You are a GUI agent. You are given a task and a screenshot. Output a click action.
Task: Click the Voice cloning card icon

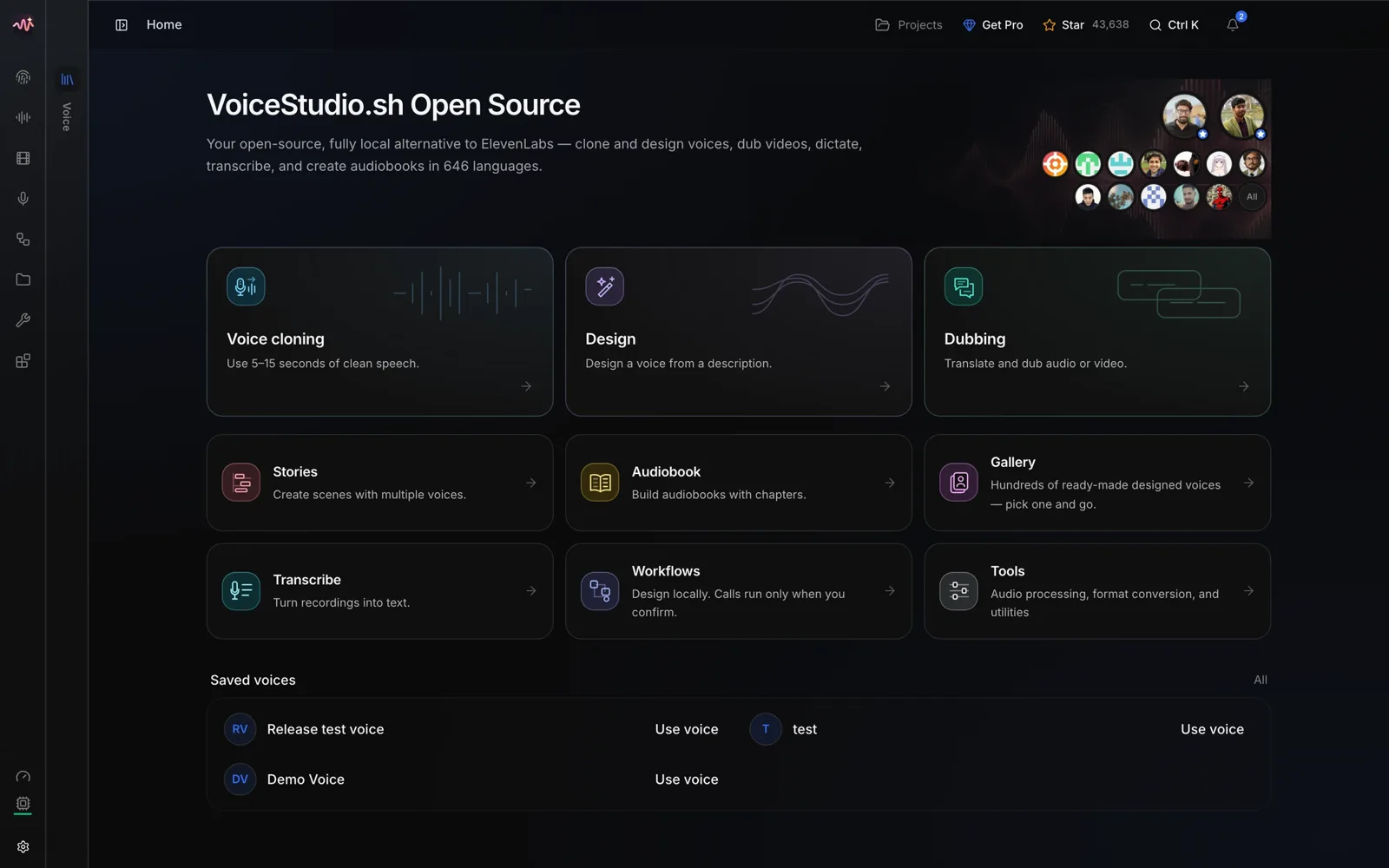tap(246, 286)
